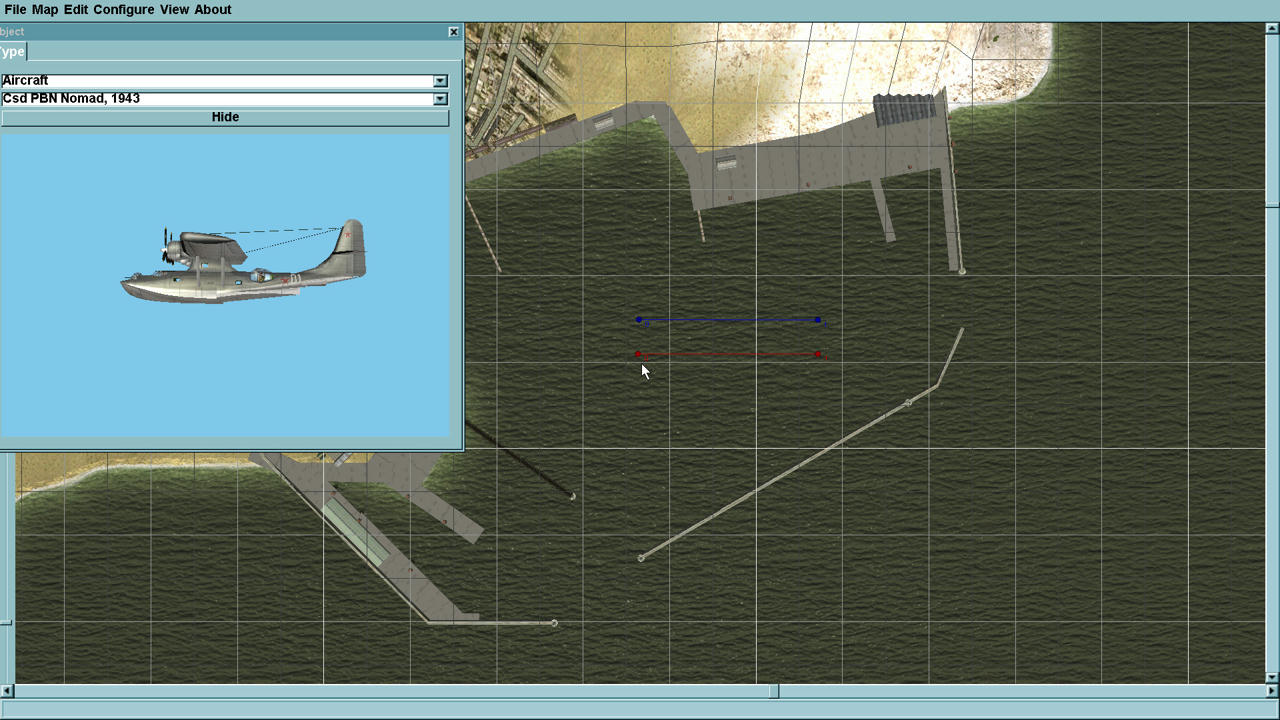
Task: Open the Map menu
Action: coord(45,9)
